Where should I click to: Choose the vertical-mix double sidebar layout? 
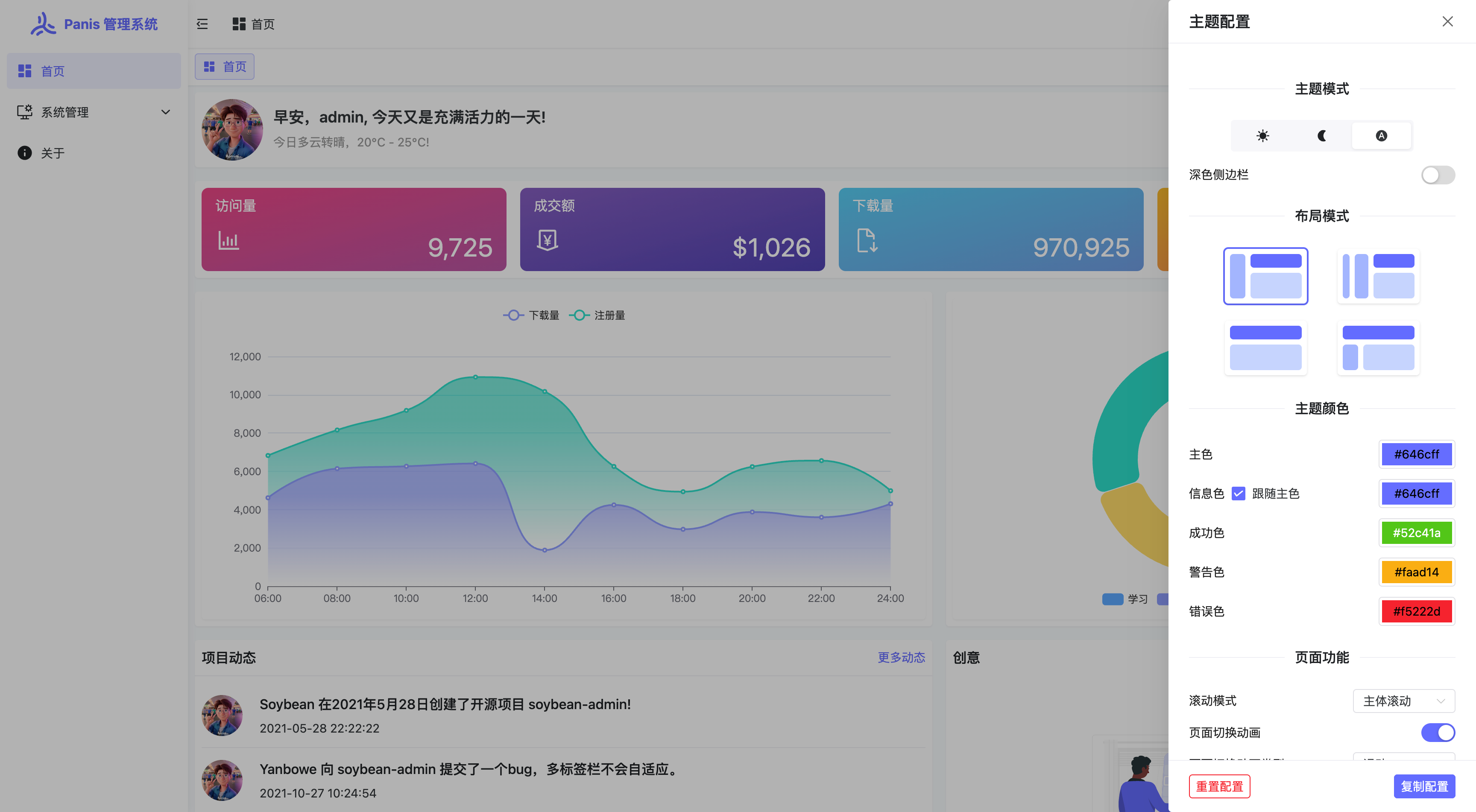tap(1378, 276)
